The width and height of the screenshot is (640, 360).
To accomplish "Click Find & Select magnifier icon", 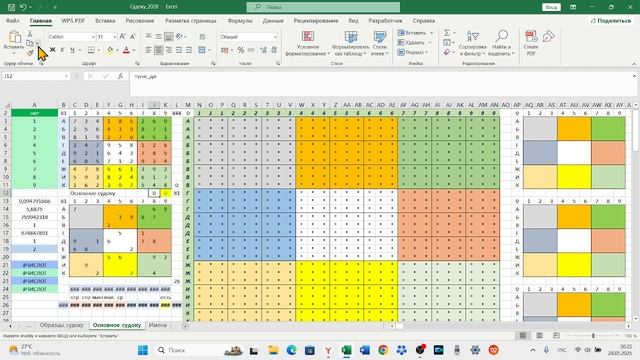I will pyautogui.click(x=501, y=36).
